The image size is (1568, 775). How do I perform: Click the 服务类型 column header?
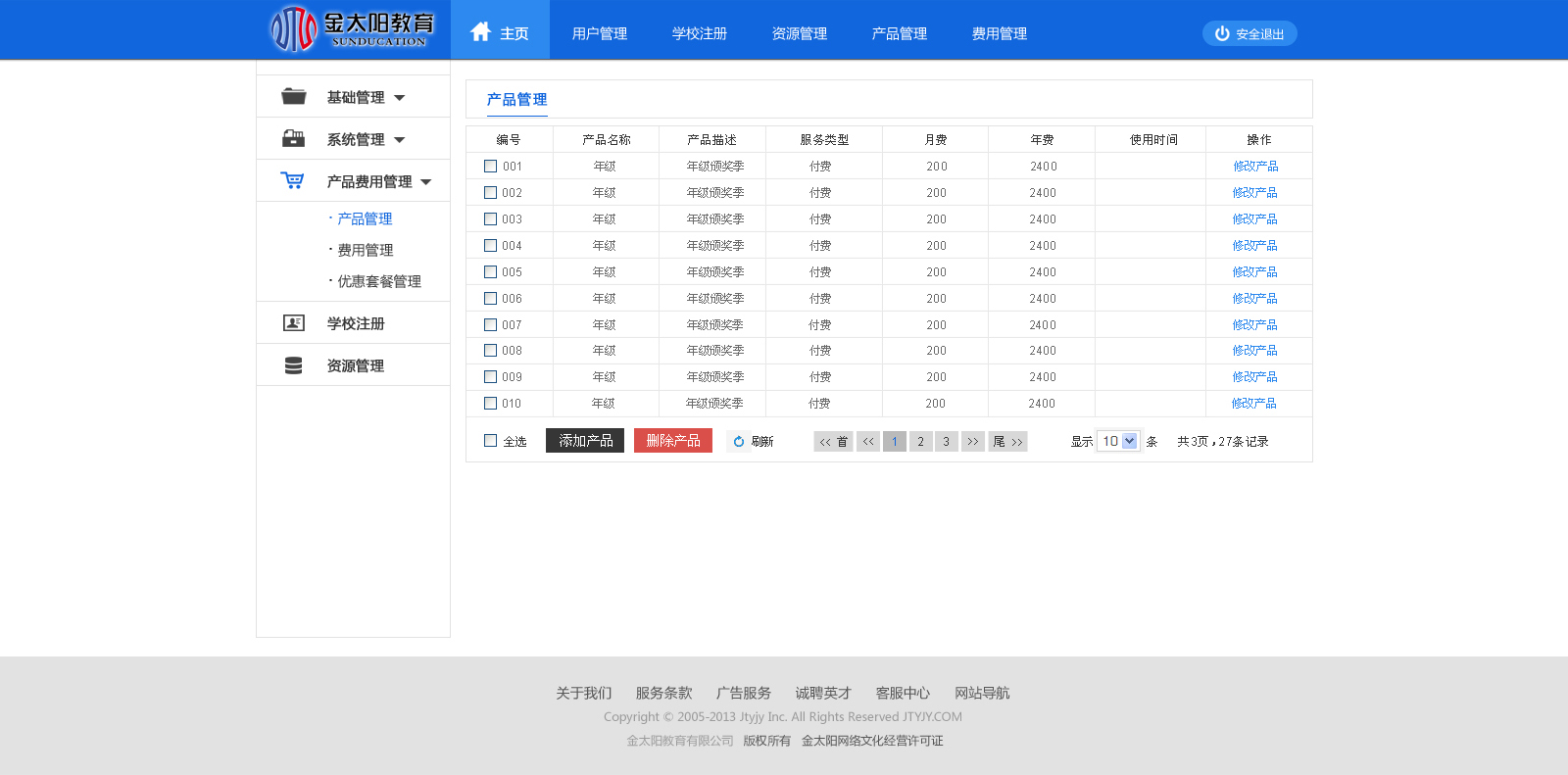tap(824, 140)
